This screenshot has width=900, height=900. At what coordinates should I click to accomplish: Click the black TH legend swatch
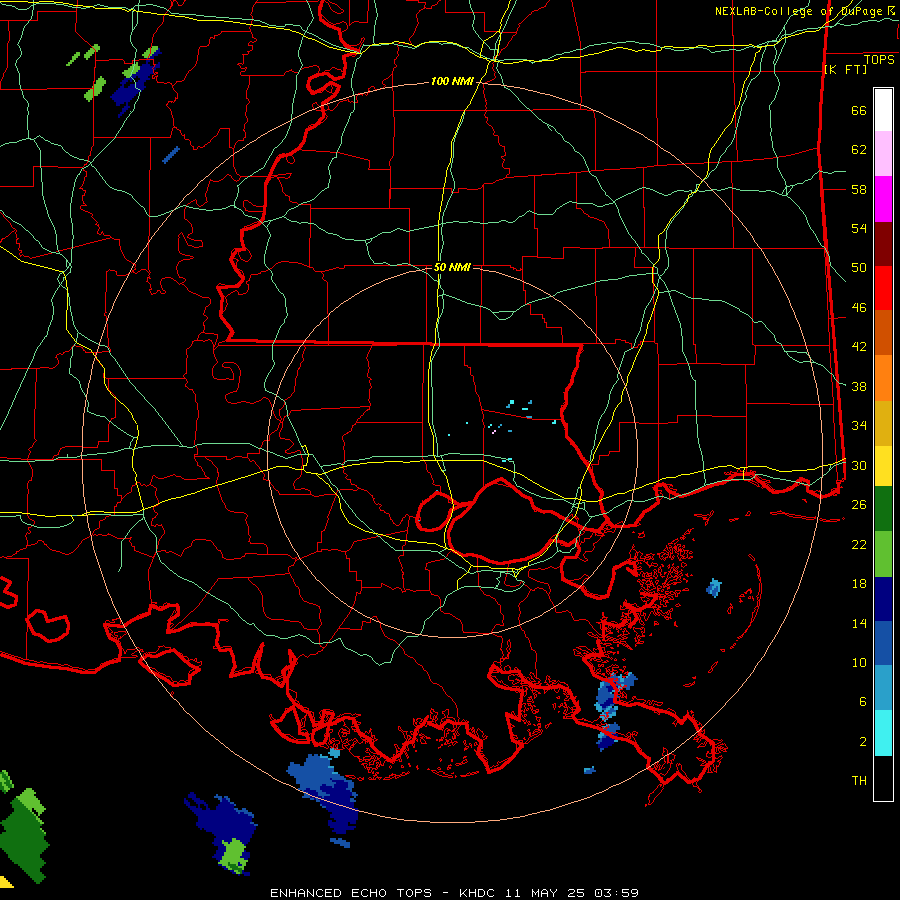883,778
